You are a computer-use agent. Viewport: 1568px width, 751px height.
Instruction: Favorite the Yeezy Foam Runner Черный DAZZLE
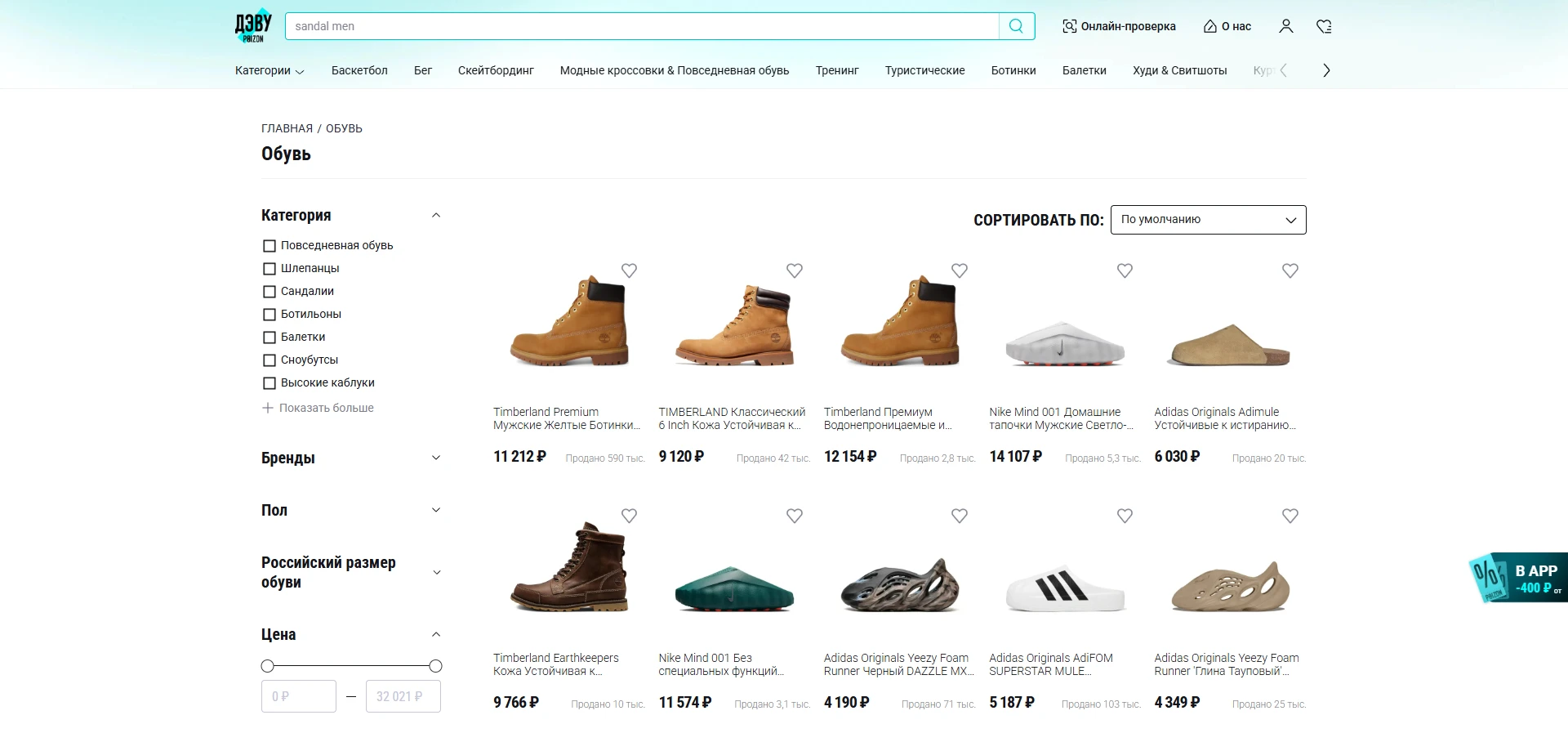[x=960, y=516]
